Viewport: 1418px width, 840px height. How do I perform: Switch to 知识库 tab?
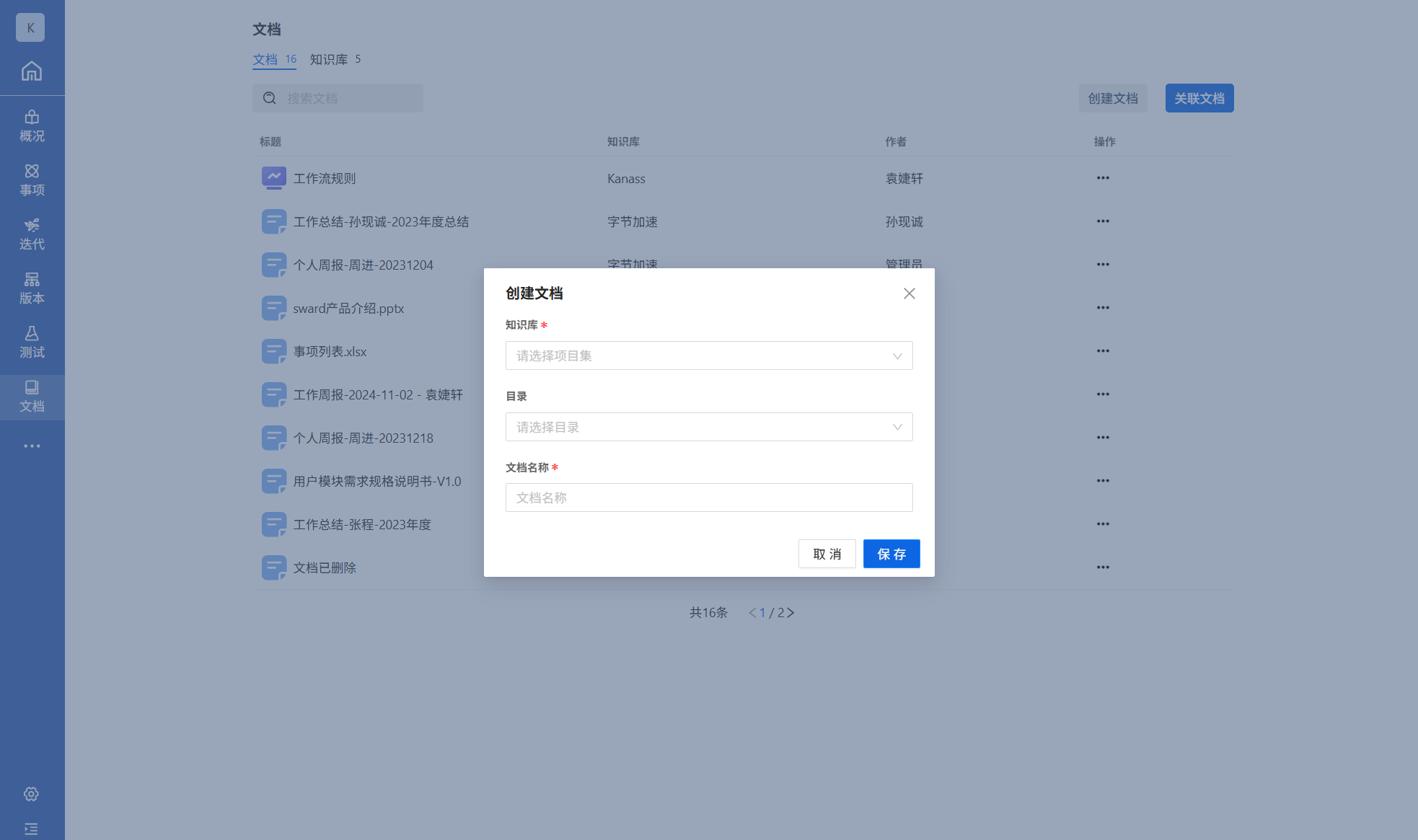[x=335, y=59]
